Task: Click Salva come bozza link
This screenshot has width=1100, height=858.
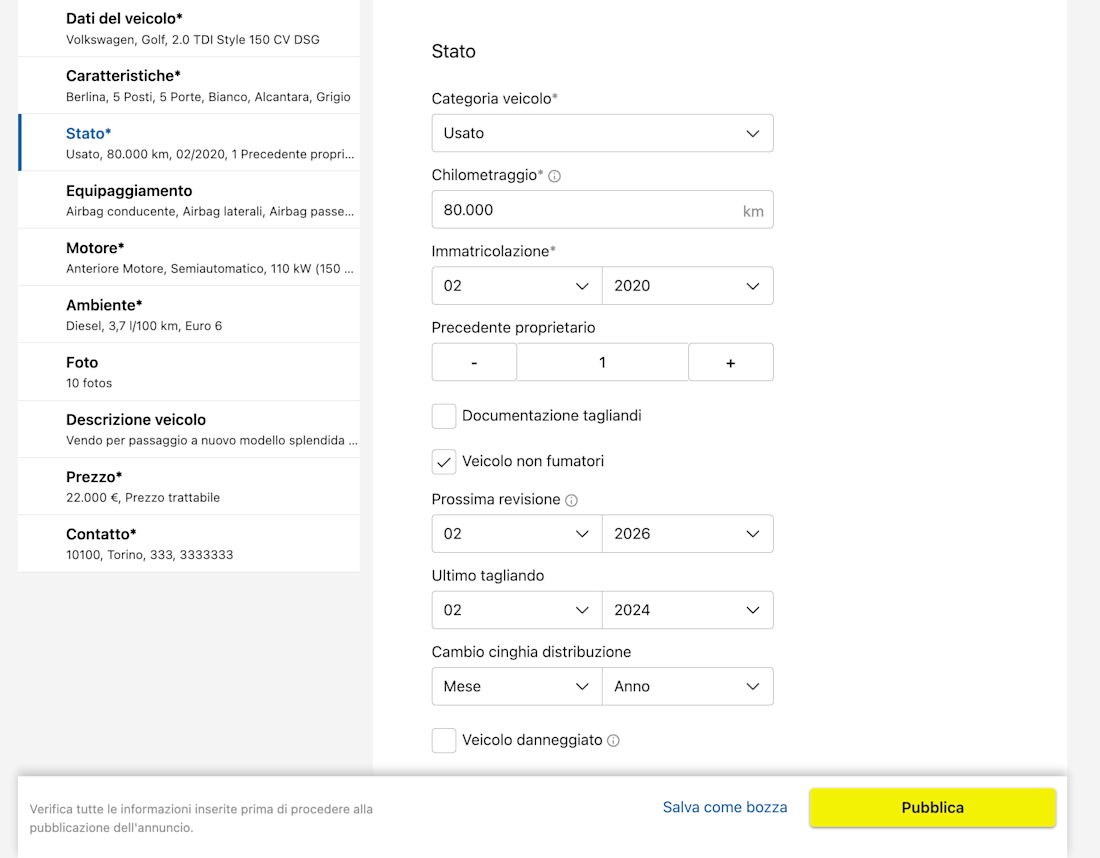Action: pyautogui.click(x=725, y=807)
